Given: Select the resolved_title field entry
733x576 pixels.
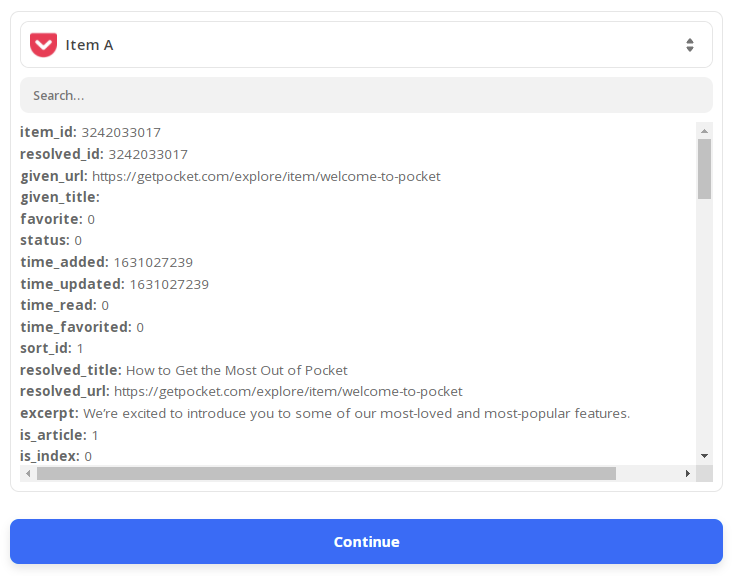Looking at the screenshot, I should click(x=184, y=370).
